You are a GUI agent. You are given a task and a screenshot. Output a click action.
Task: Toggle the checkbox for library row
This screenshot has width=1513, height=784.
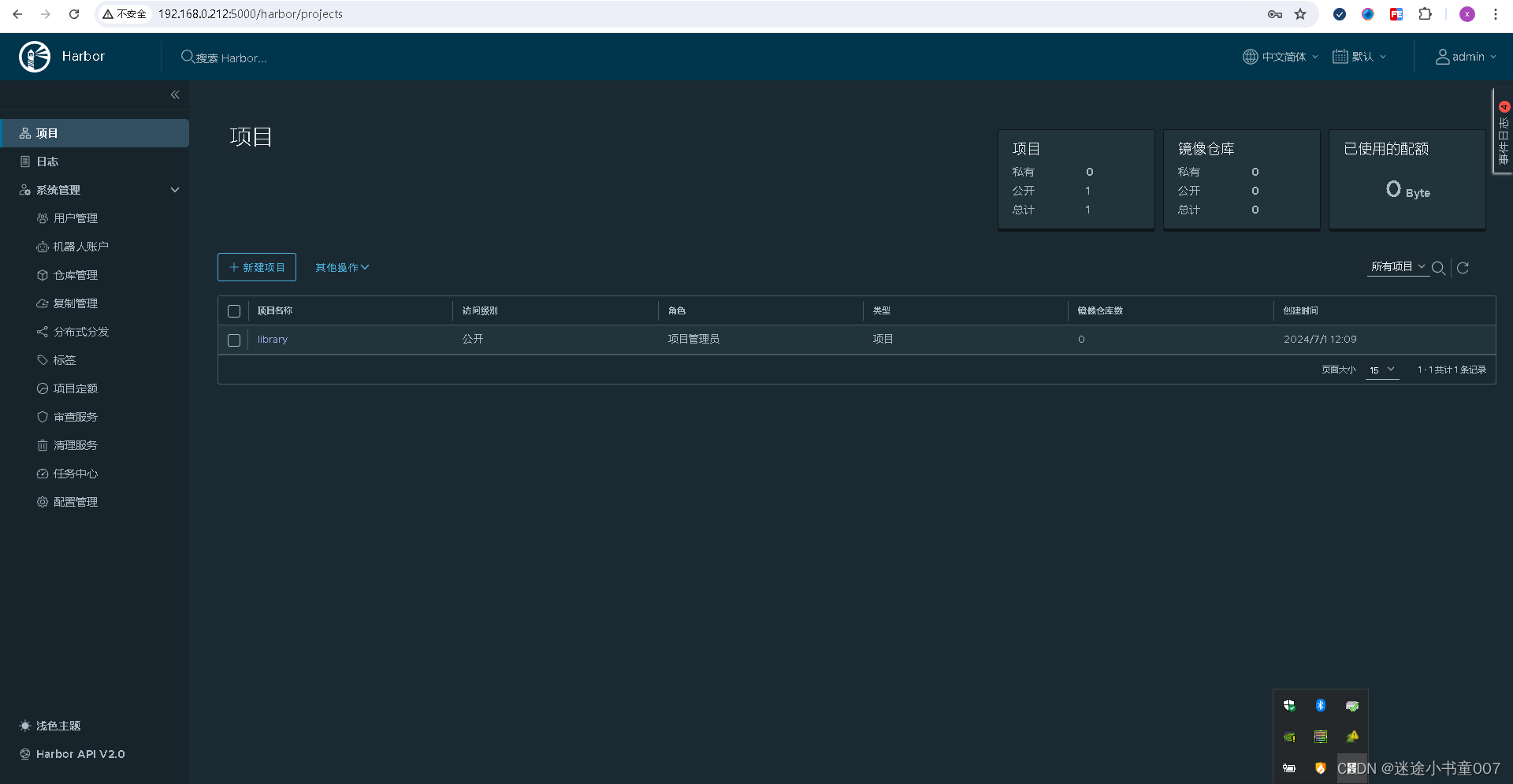(234, 340)
